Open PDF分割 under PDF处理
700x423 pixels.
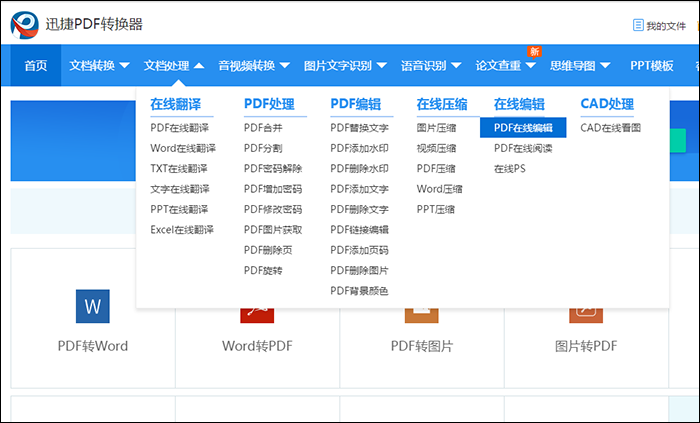tap(263, 148)
